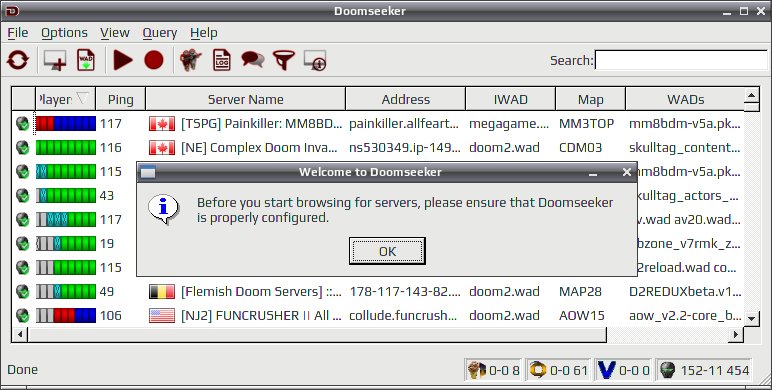Open the File menu
The image size is (772, 390).
[18, 33]
